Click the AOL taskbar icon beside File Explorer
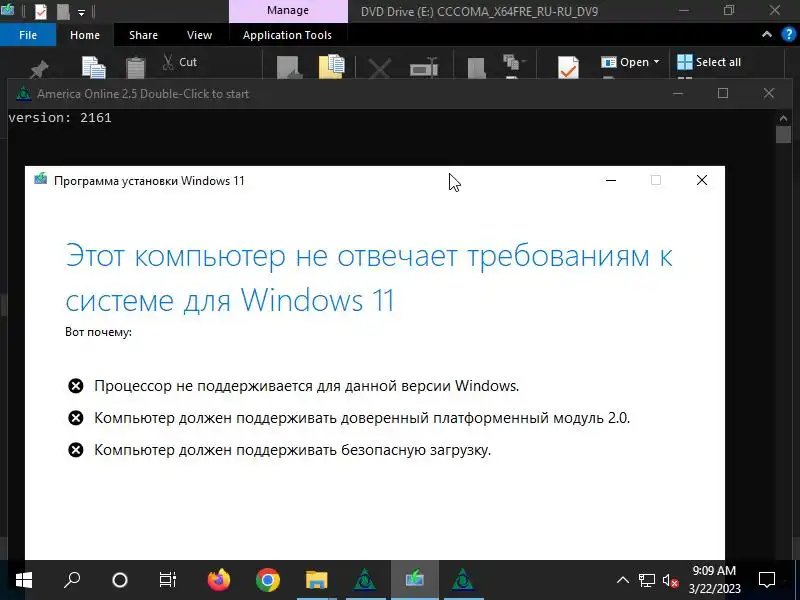 tap(365, 580)
